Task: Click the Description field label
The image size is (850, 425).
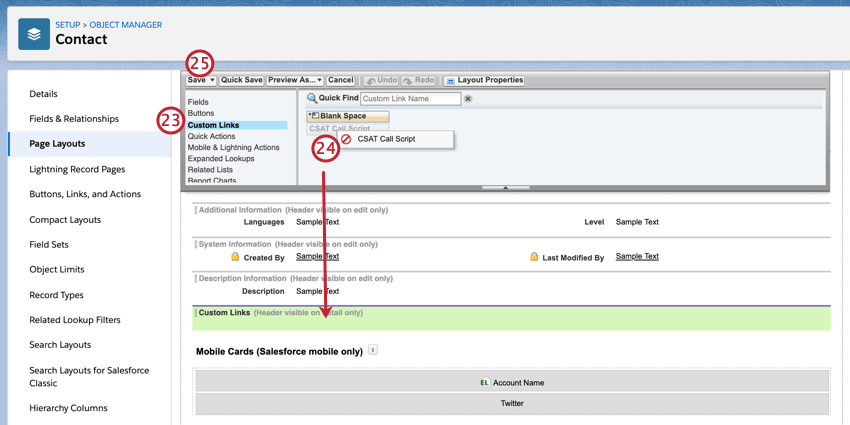Action: click(263, 291)
